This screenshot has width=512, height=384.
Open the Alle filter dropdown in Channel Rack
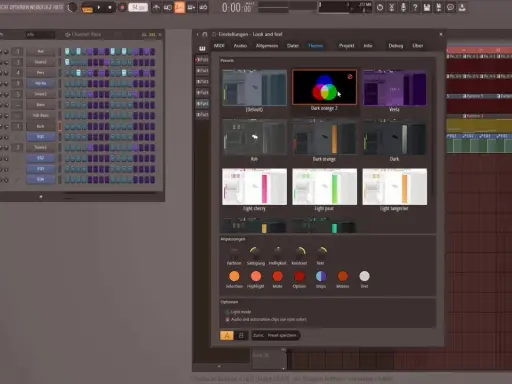click(40, 34)
